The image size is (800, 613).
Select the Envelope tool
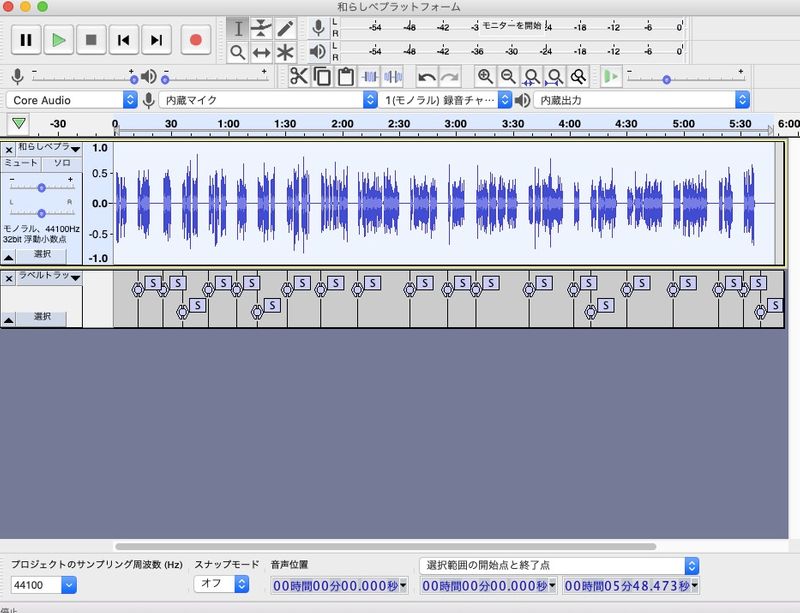coord(262,28)
